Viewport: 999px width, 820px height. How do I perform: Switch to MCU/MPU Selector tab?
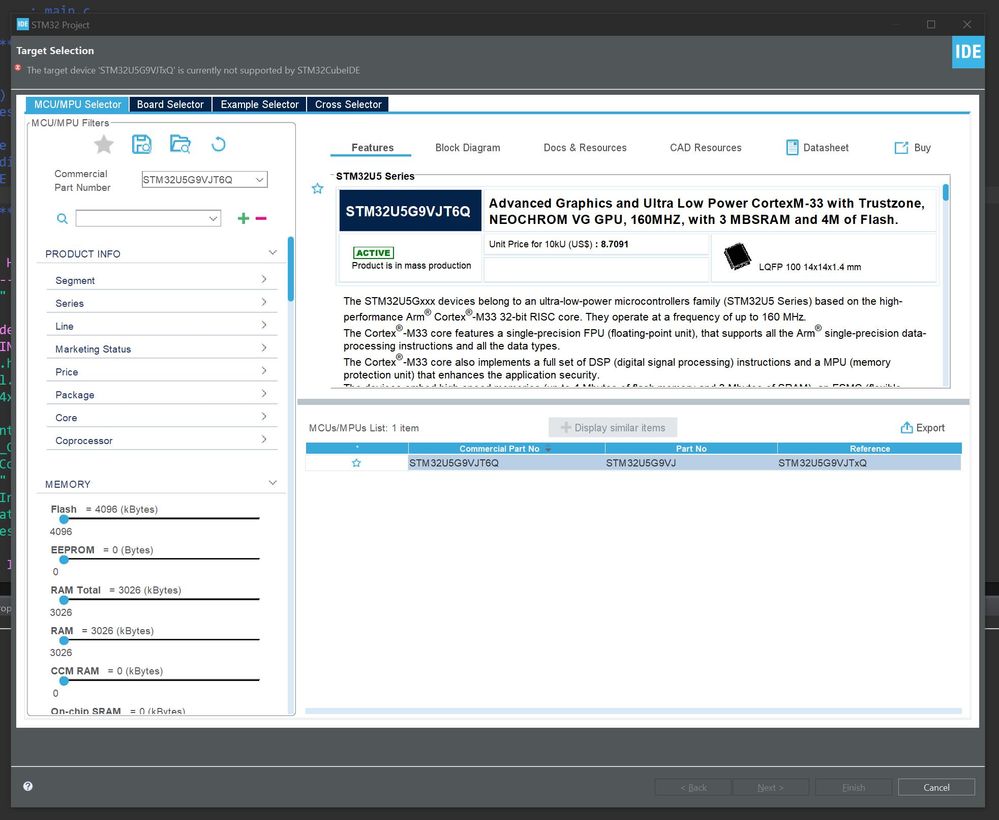[77, 104]
